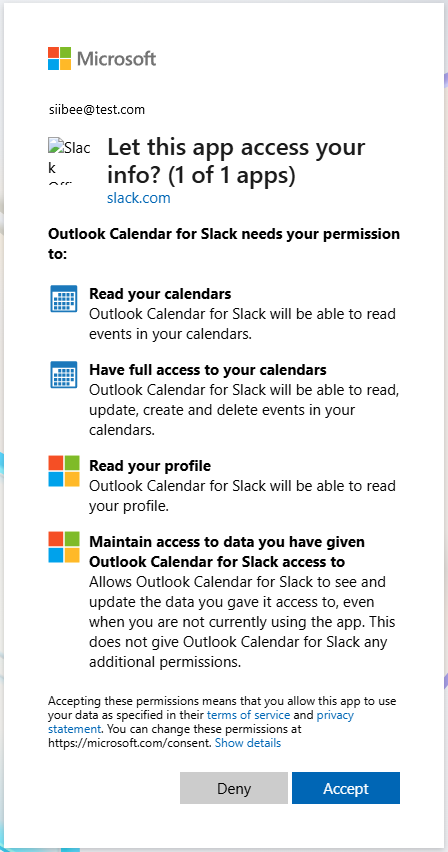Click the Maintain access to data heading

coord(227,552)
